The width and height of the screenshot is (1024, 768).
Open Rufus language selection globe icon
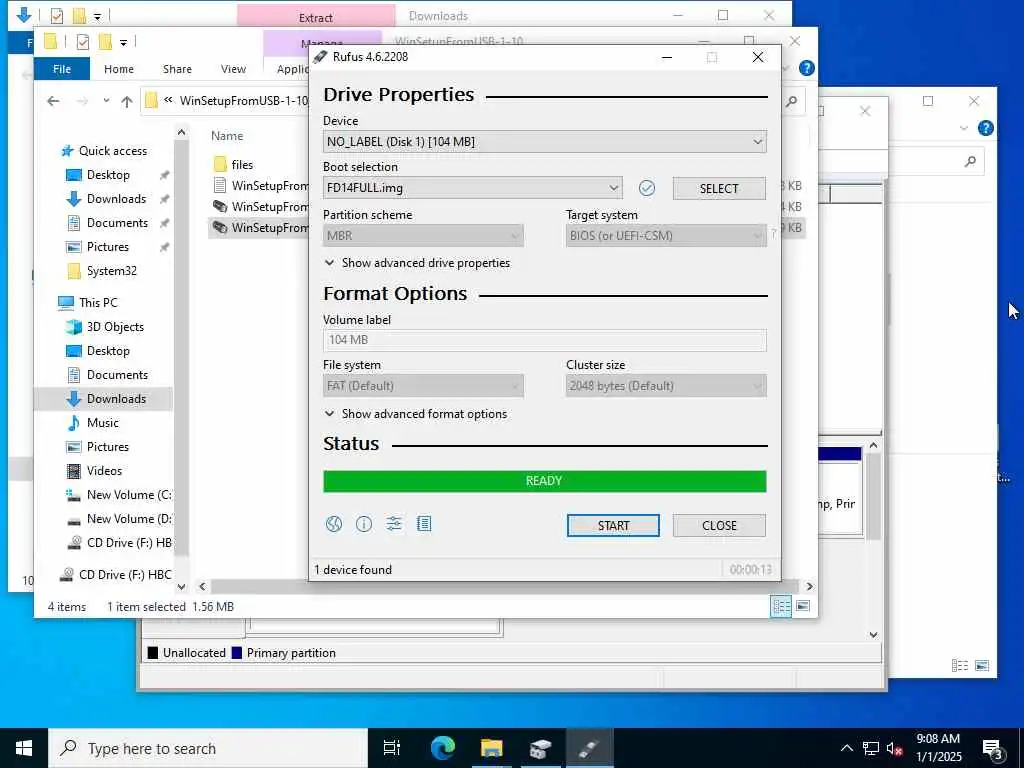click(334, 524)
